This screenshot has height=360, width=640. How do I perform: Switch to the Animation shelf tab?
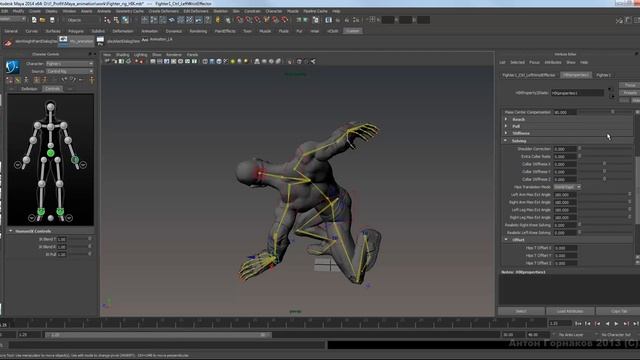coord(149,31)
